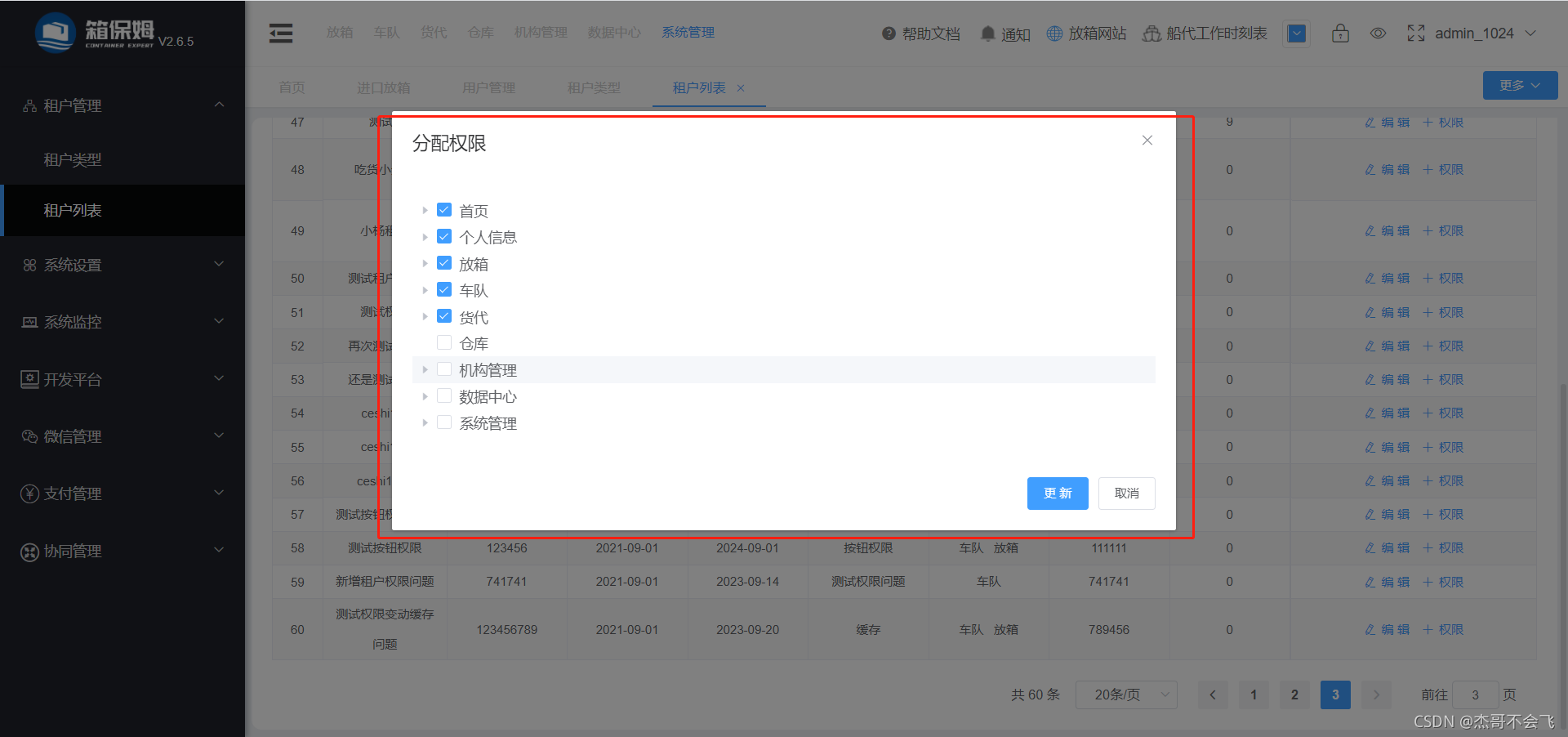
Task: Click the 取消 button
Action: tap(1127, 494)
